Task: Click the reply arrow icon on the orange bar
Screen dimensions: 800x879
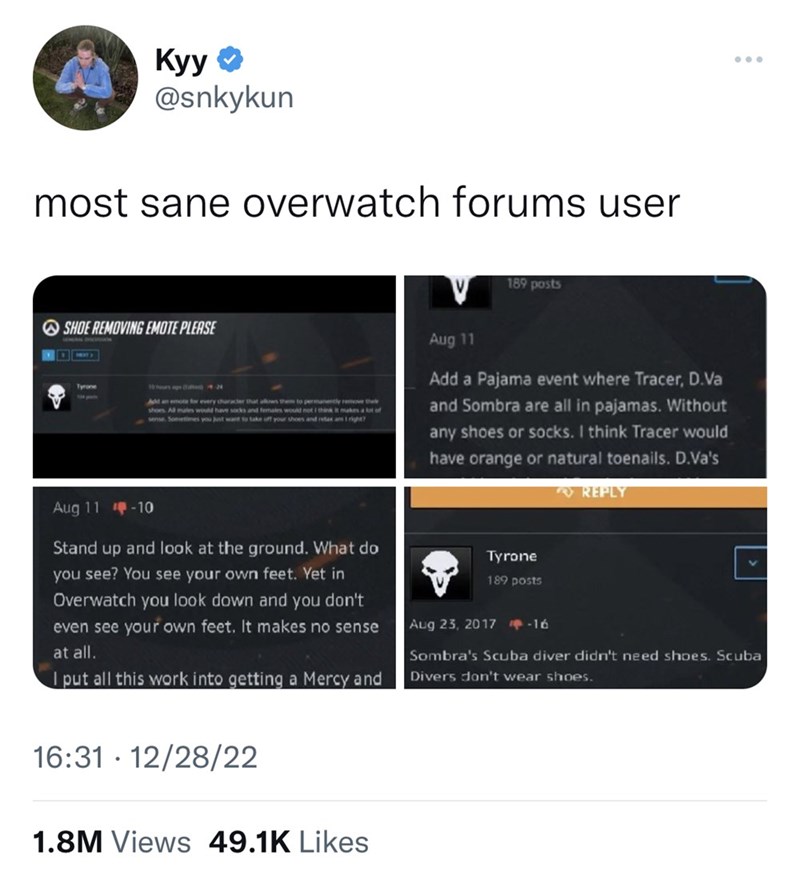Action: tap(567, 492)
